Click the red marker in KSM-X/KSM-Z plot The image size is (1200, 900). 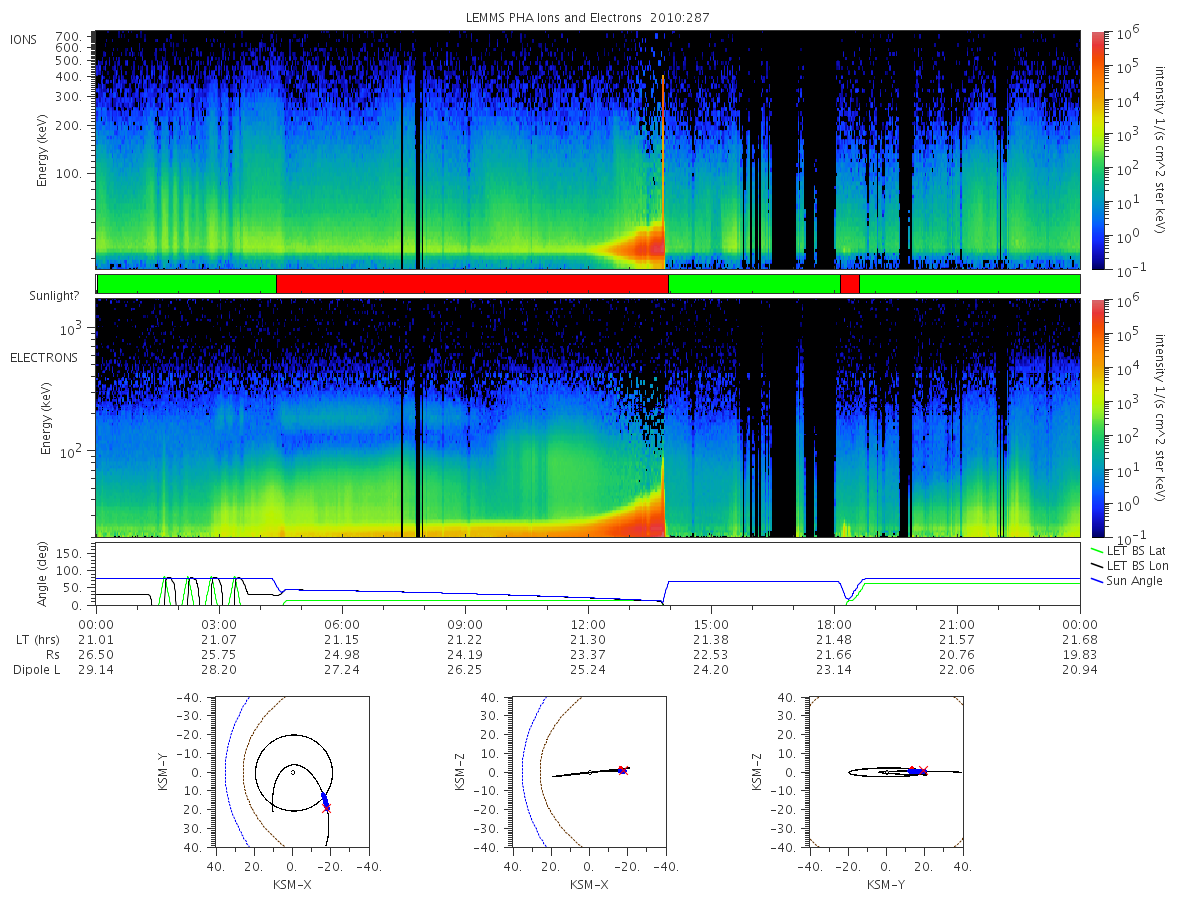coord(621,769)
